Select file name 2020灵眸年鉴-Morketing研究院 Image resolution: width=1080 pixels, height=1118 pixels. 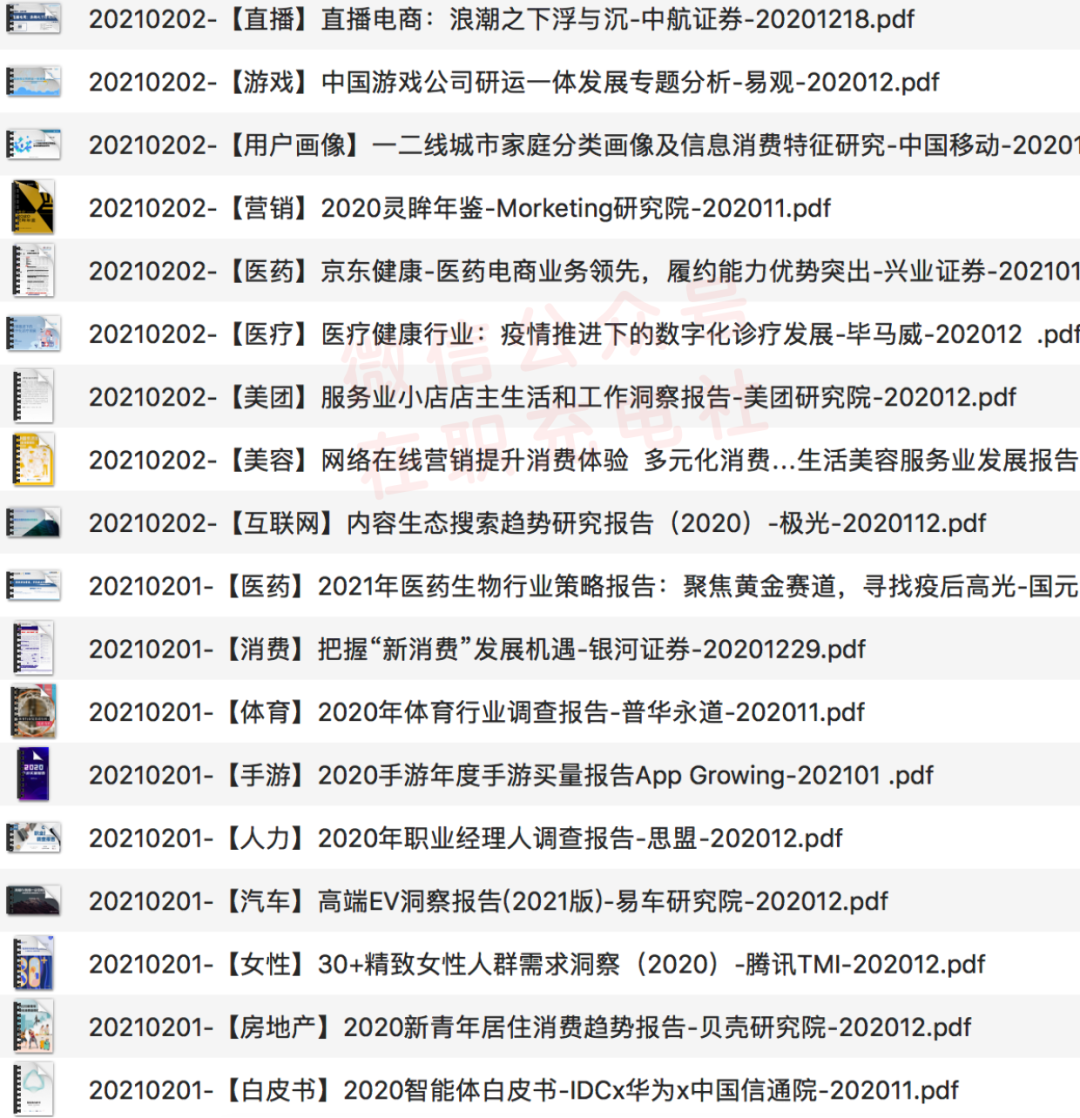(460, 207)
